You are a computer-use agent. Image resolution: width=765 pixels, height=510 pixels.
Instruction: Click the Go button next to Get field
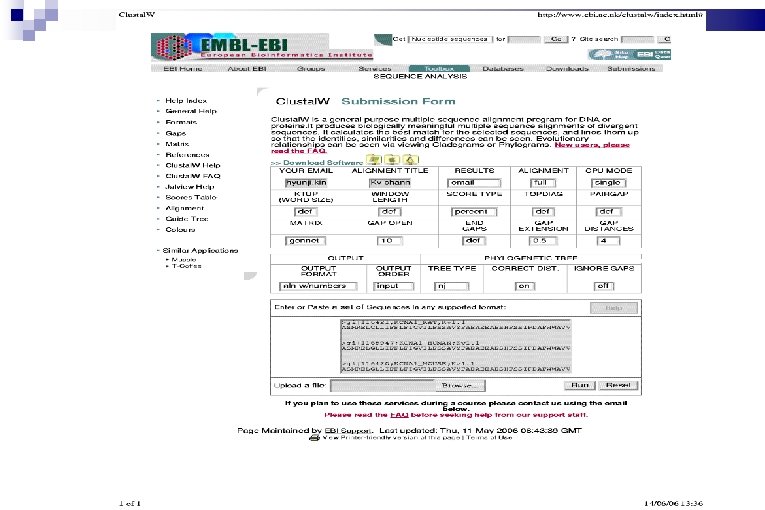[556, 39]
